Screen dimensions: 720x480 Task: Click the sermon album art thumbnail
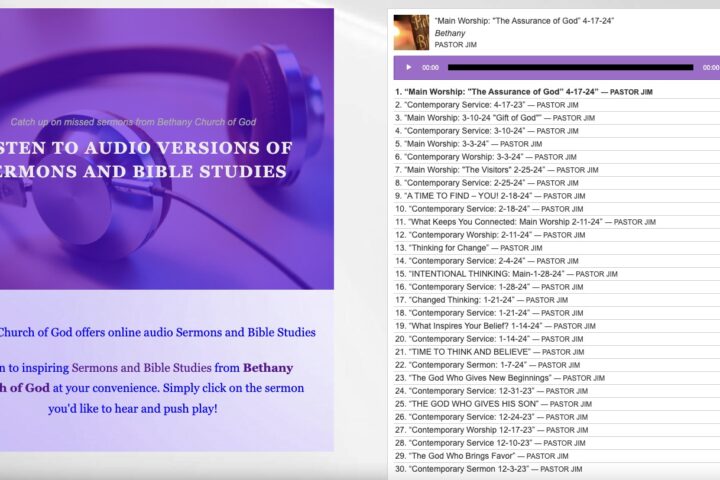pos(411,32)
